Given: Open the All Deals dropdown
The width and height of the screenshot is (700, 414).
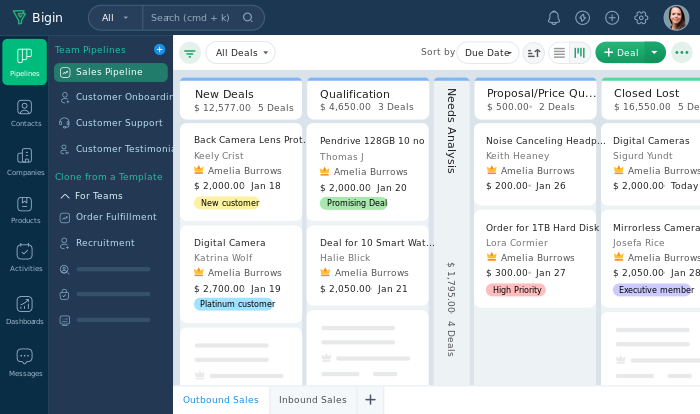Looking at the screenshot, I should pos(240,53).
